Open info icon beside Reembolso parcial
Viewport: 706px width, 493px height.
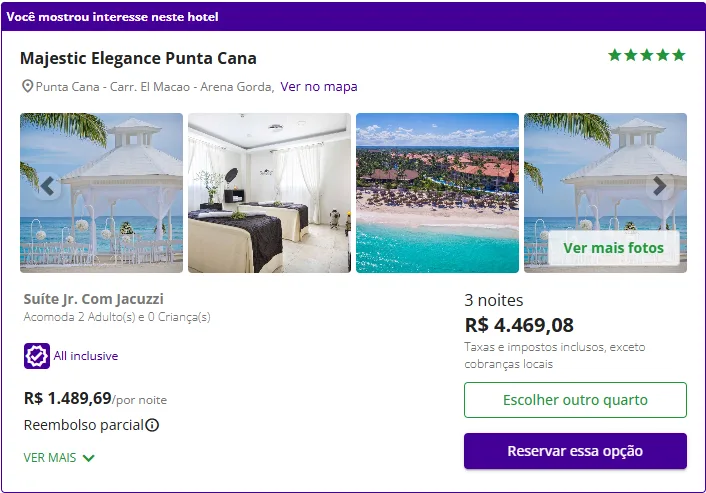(152, 425)
